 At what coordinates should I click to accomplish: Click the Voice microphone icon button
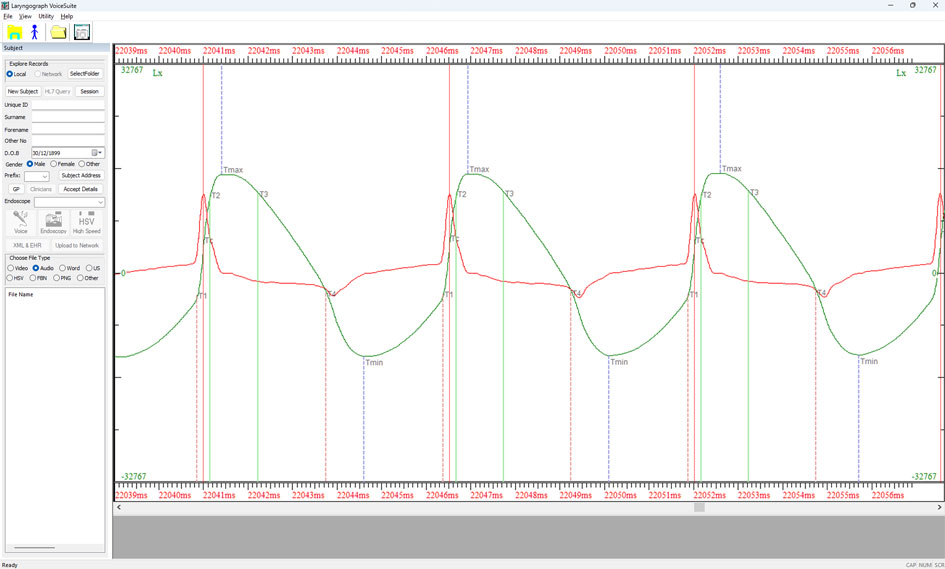tap(20, 222)
